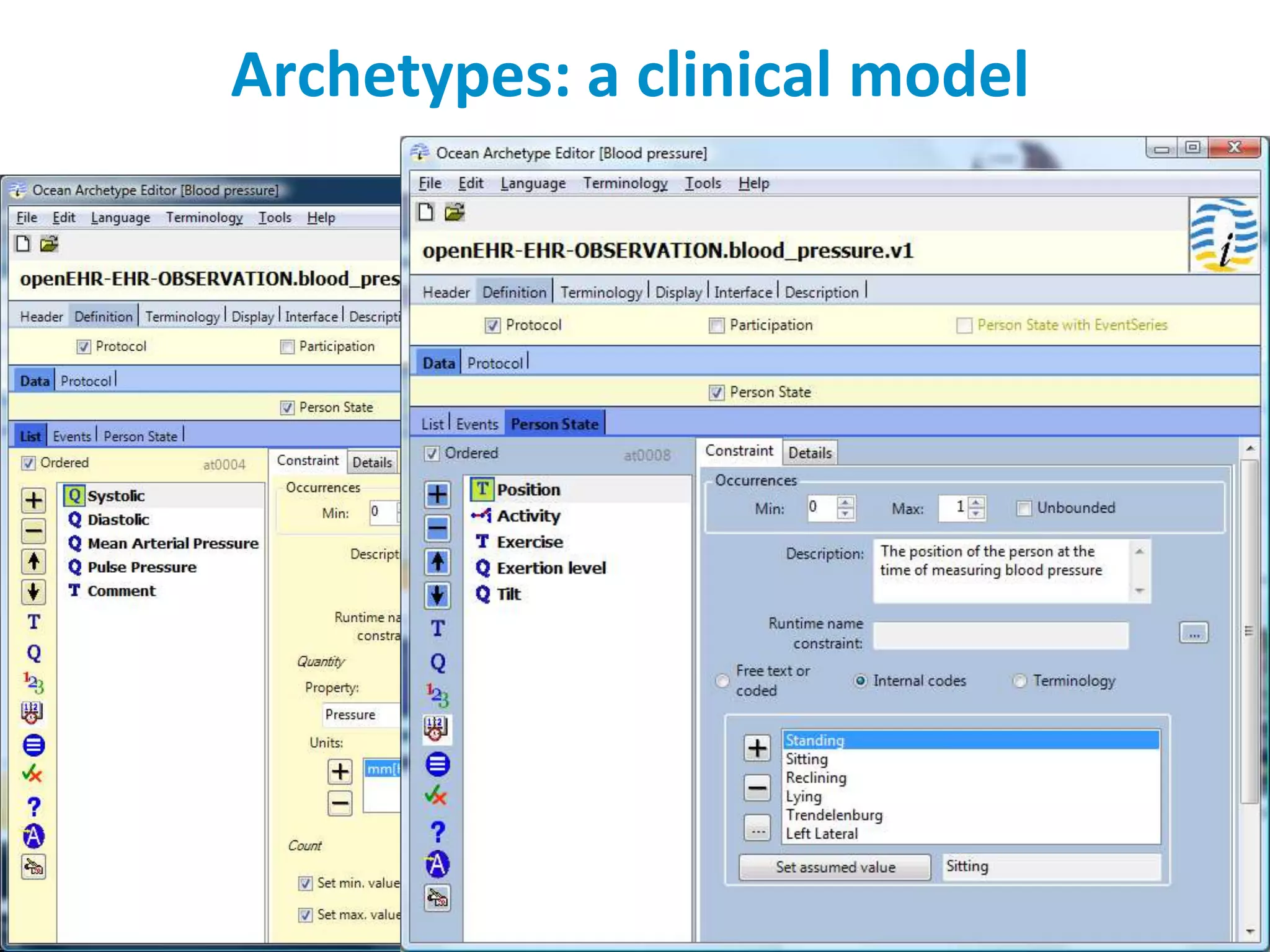Select the Date/Time element tool in front window
The width and height of the screenshot is (1270, 952).
(437, 729)
